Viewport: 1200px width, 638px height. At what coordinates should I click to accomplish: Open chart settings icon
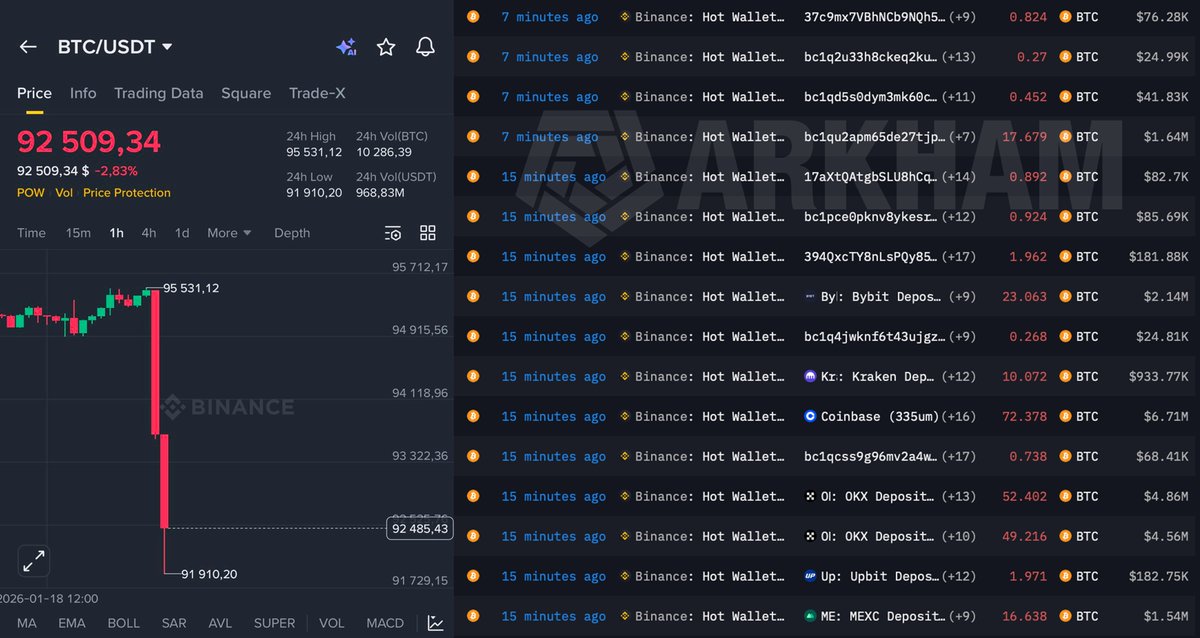(x=393, y=233)
